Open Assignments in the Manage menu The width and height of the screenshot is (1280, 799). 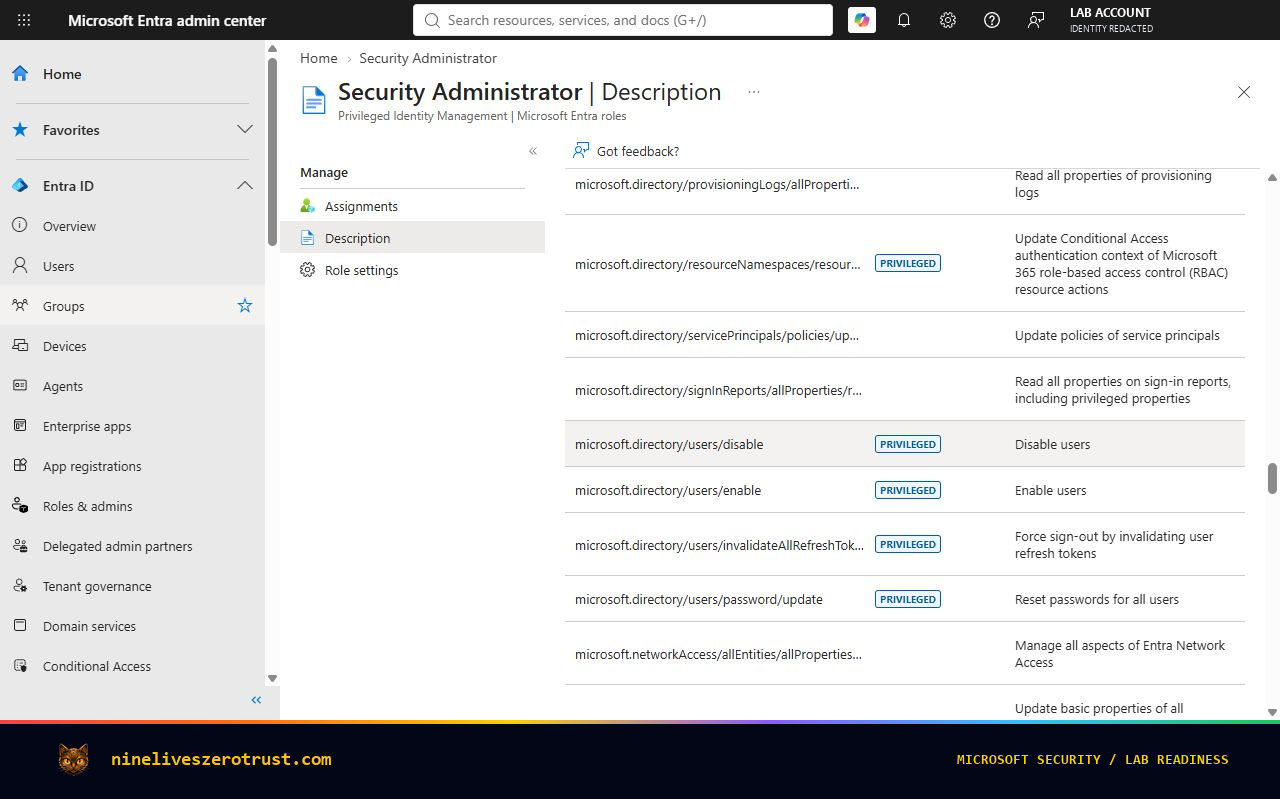point(361,206)
